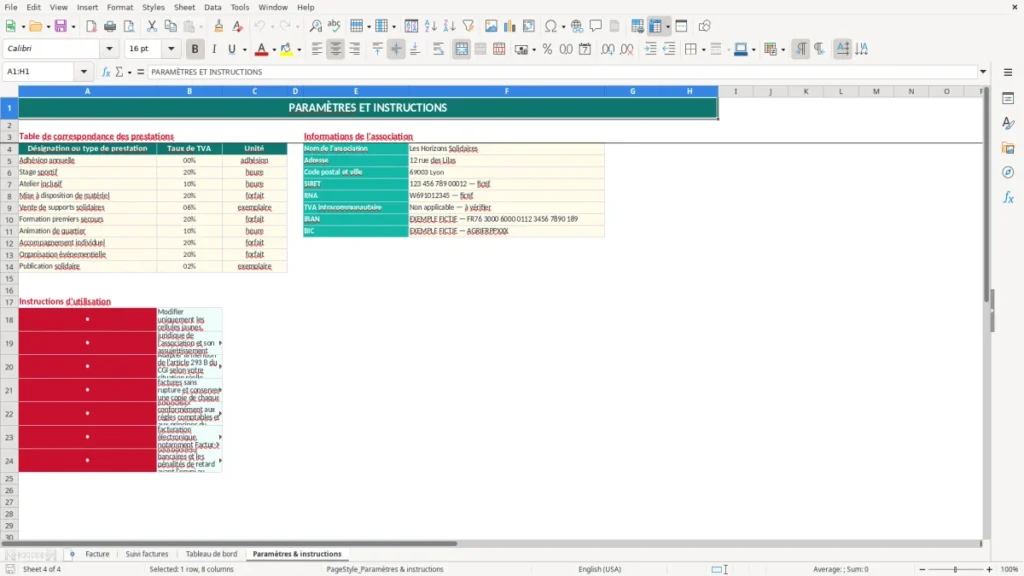This screenshot has width=1024, height=576.
Task: Open the sidebar Navigator panel
Action: tap(1008, 172)
